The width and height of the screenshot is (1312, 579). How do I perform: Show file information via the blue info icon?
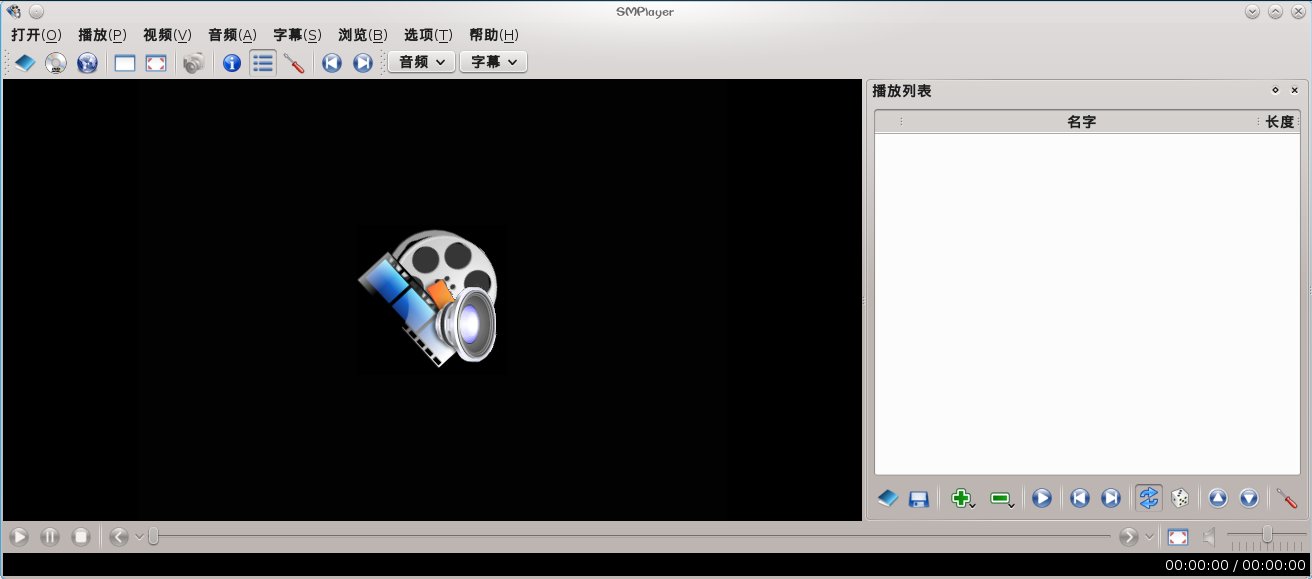pyautogui.click(x=232, y=63)
